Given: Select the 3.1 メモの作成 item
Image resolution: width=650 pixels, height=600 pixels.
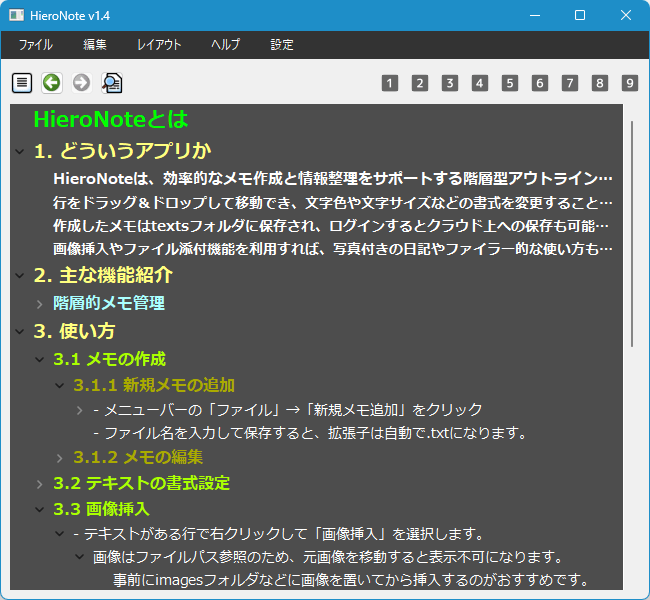Looking at the screenshot, I should [109, 359].
